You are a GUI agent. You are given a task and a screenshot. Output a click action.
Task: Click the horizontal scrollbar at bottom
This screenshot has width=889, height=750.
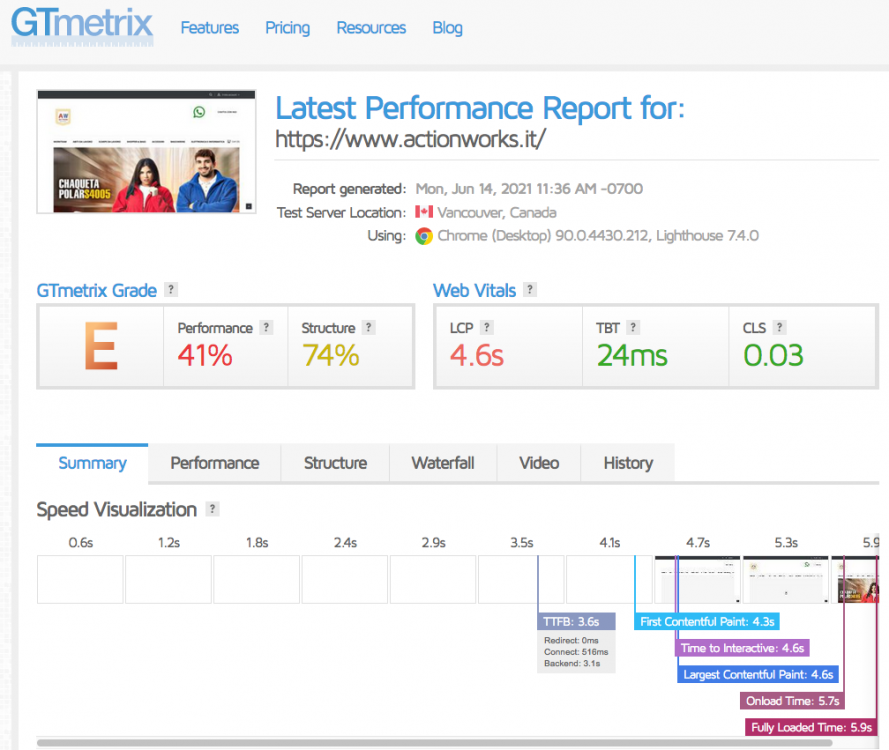pyautogui.click(x=435, y=743)
